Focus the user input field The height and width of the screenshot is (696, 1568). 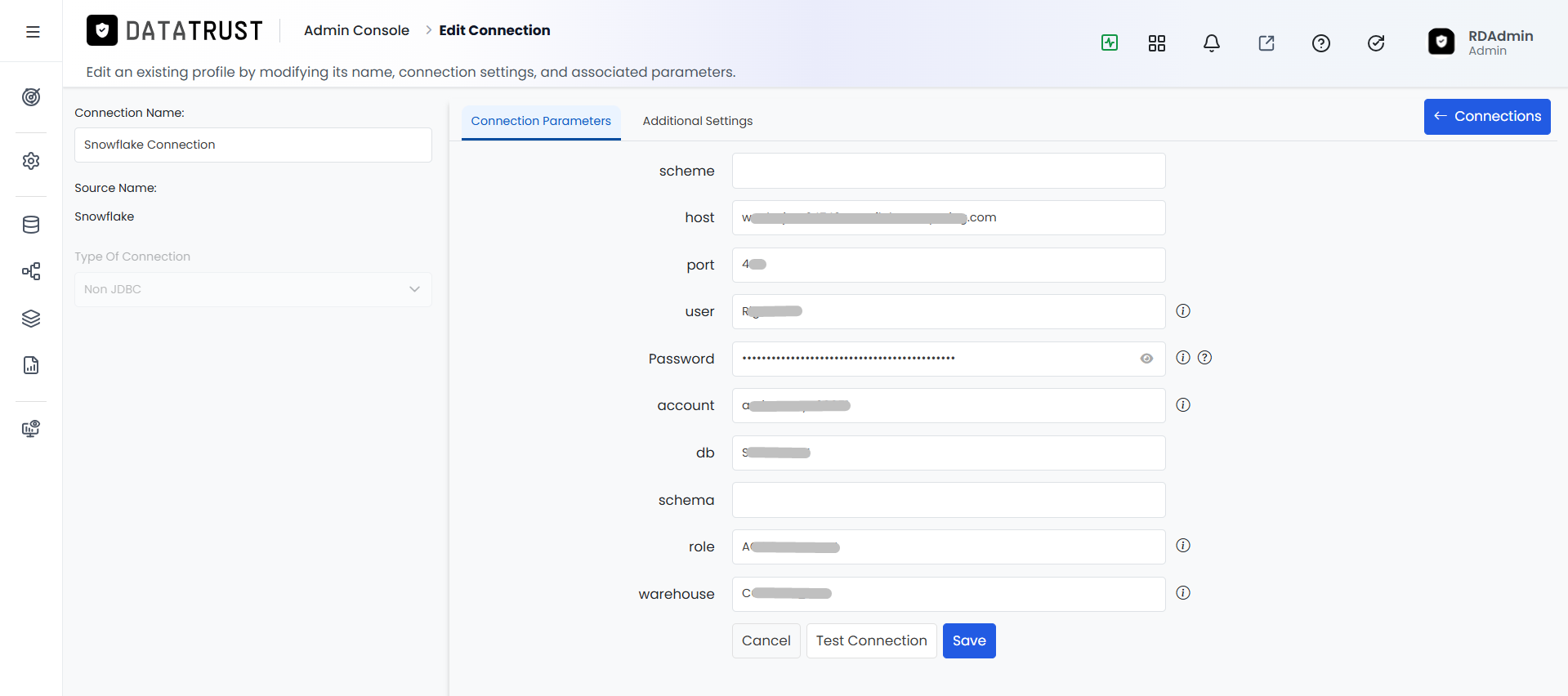tap(949, 311)
